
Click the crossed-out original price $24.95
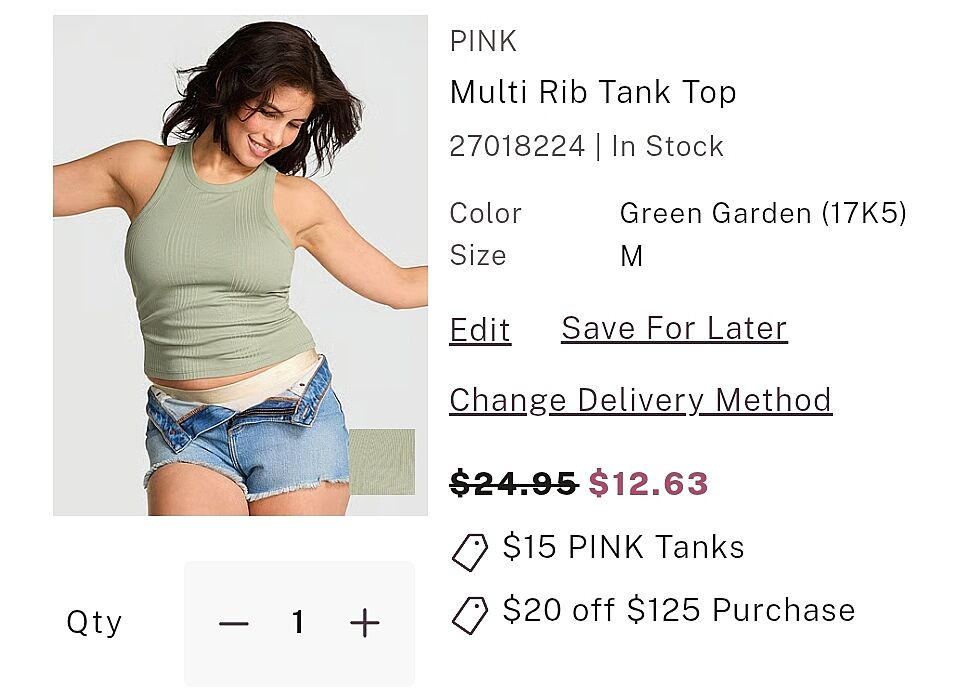pyautogui.click(x=514, y=484)
